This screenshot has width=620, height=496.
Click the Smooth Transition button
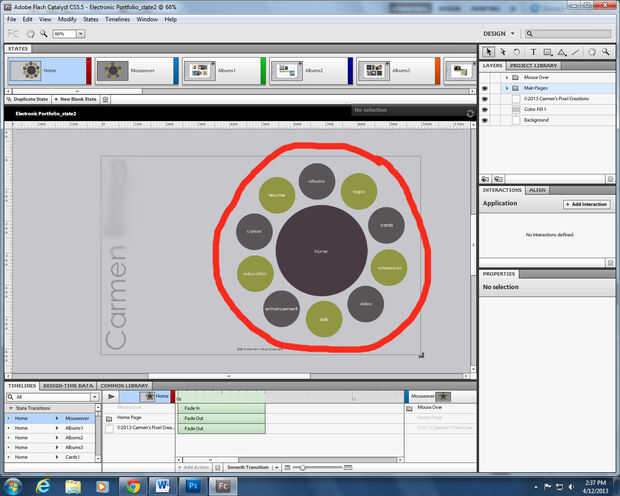point(248,468)
